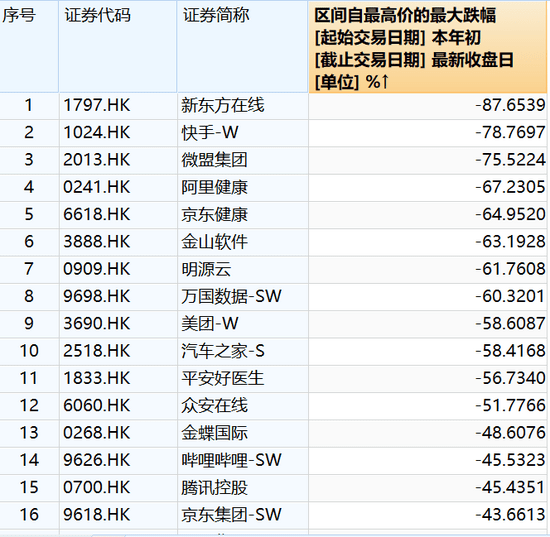This screenshot has height=537, width=550.
Task: Click the 京东健康 cell
Action: [243, 215]
